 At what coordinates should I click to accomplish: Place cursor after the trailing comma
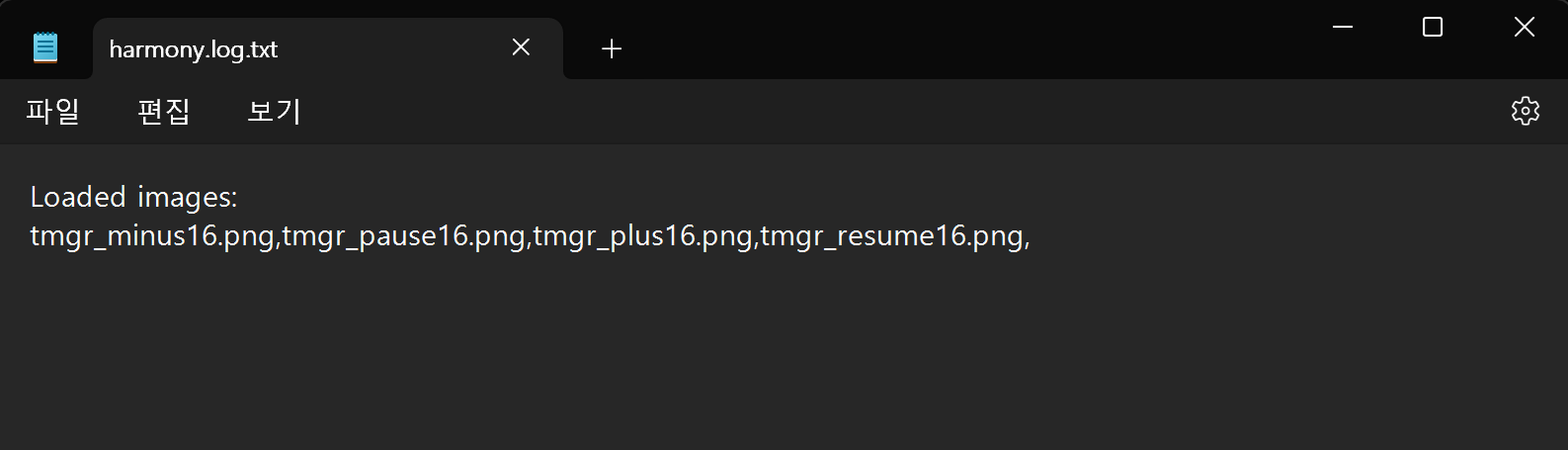[x=1032, y=237]
